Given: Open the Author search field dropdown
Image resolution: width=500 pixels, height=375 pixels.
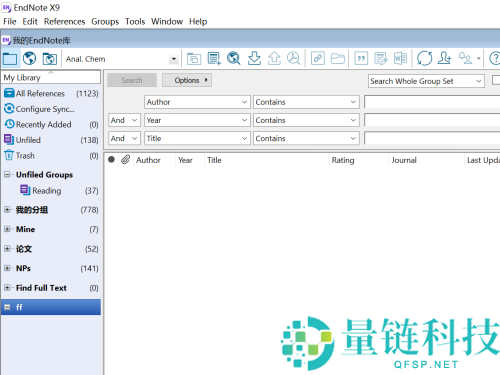Looking at the screenshot, I should coord(244,102).
